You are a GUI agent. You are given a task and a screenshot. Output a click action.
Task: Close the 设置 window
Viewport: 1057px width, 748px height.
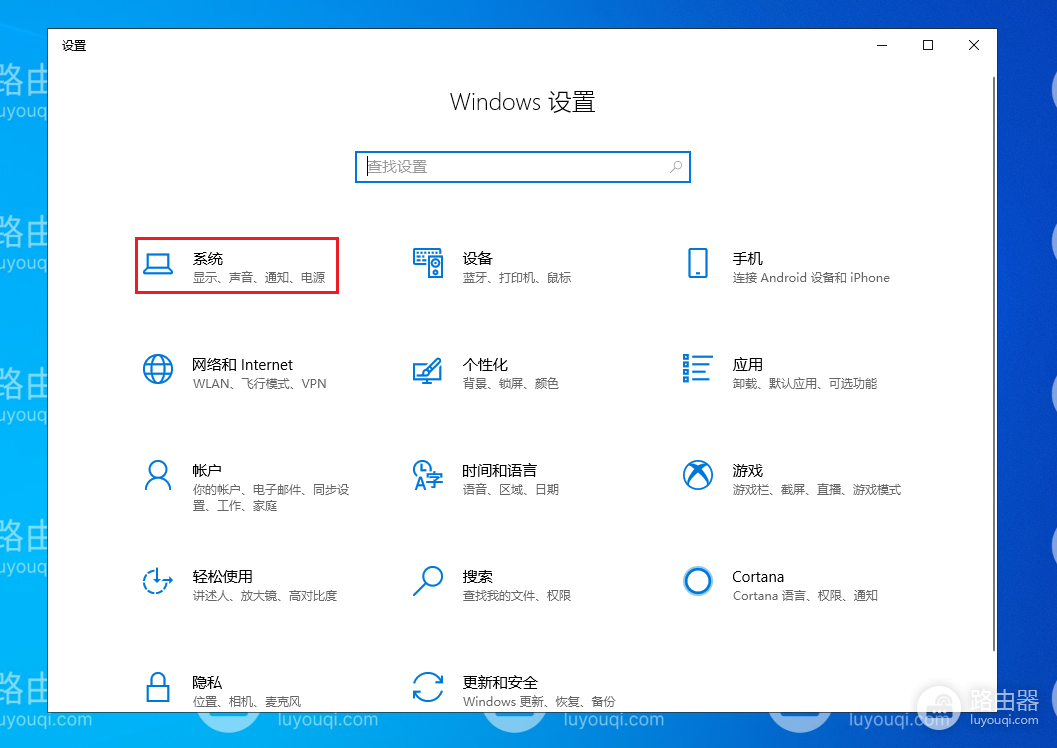(x=973, y=45)
